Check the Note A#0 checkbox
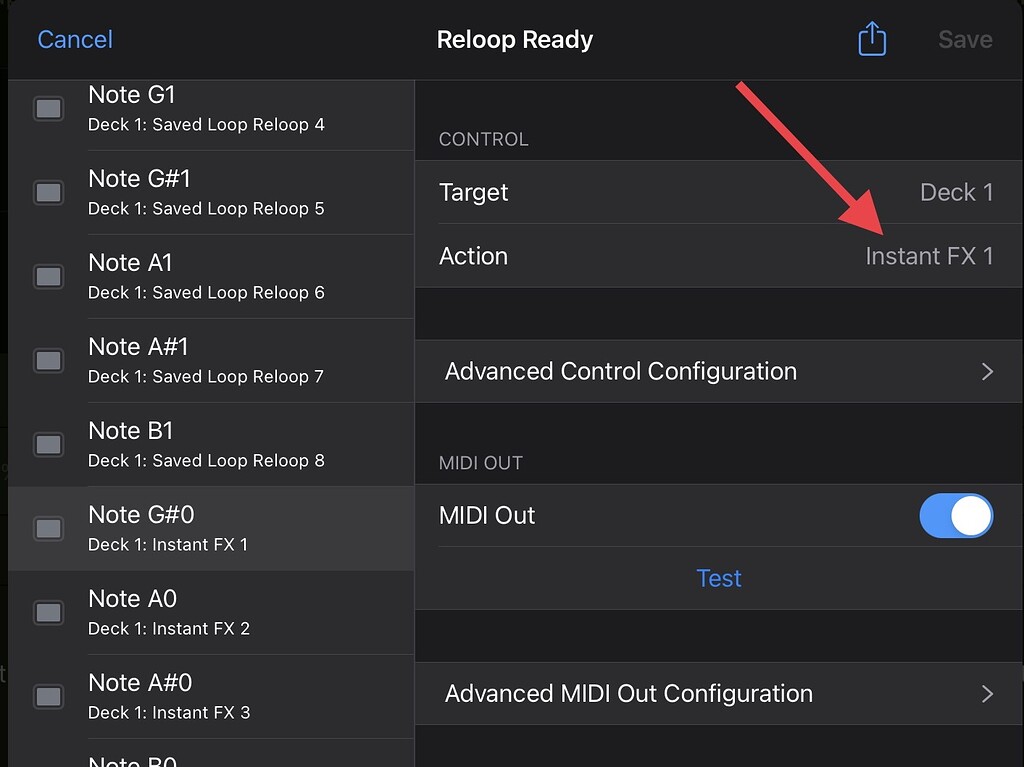1024x767 pixels. point(49,696)
